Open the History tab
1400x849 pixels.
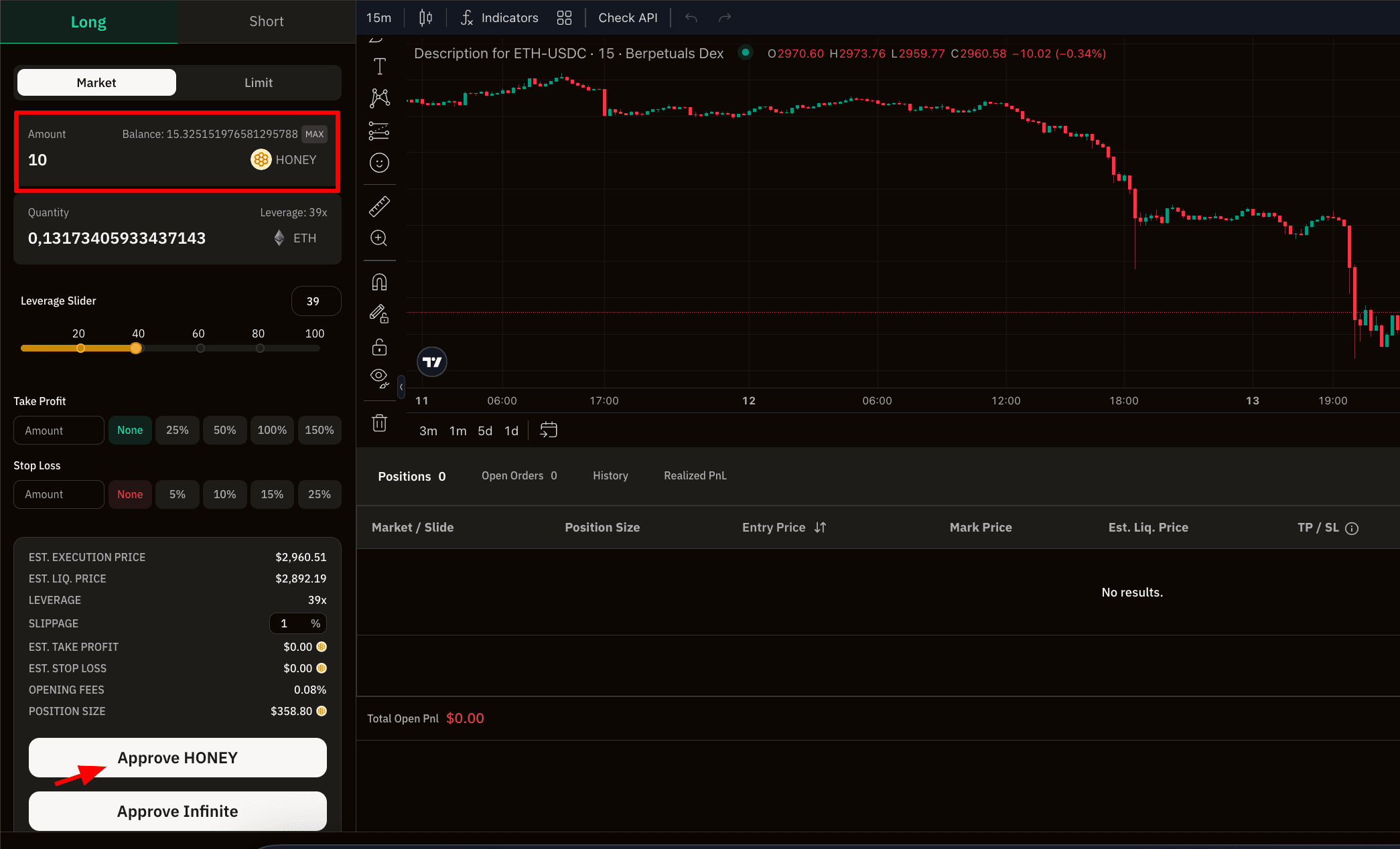pos(610,475)
